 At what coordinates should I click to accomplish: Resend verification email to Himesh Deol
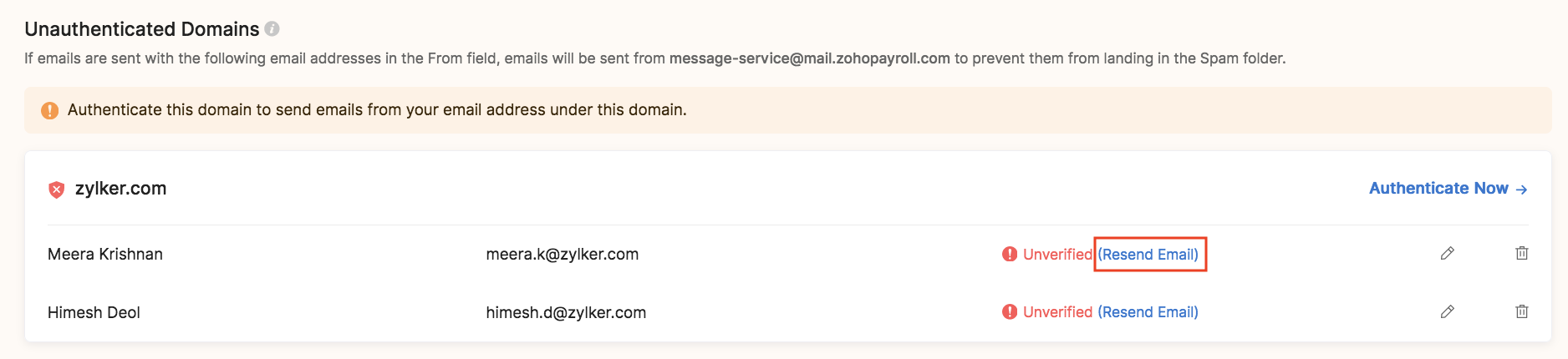tap(1148, 312)
